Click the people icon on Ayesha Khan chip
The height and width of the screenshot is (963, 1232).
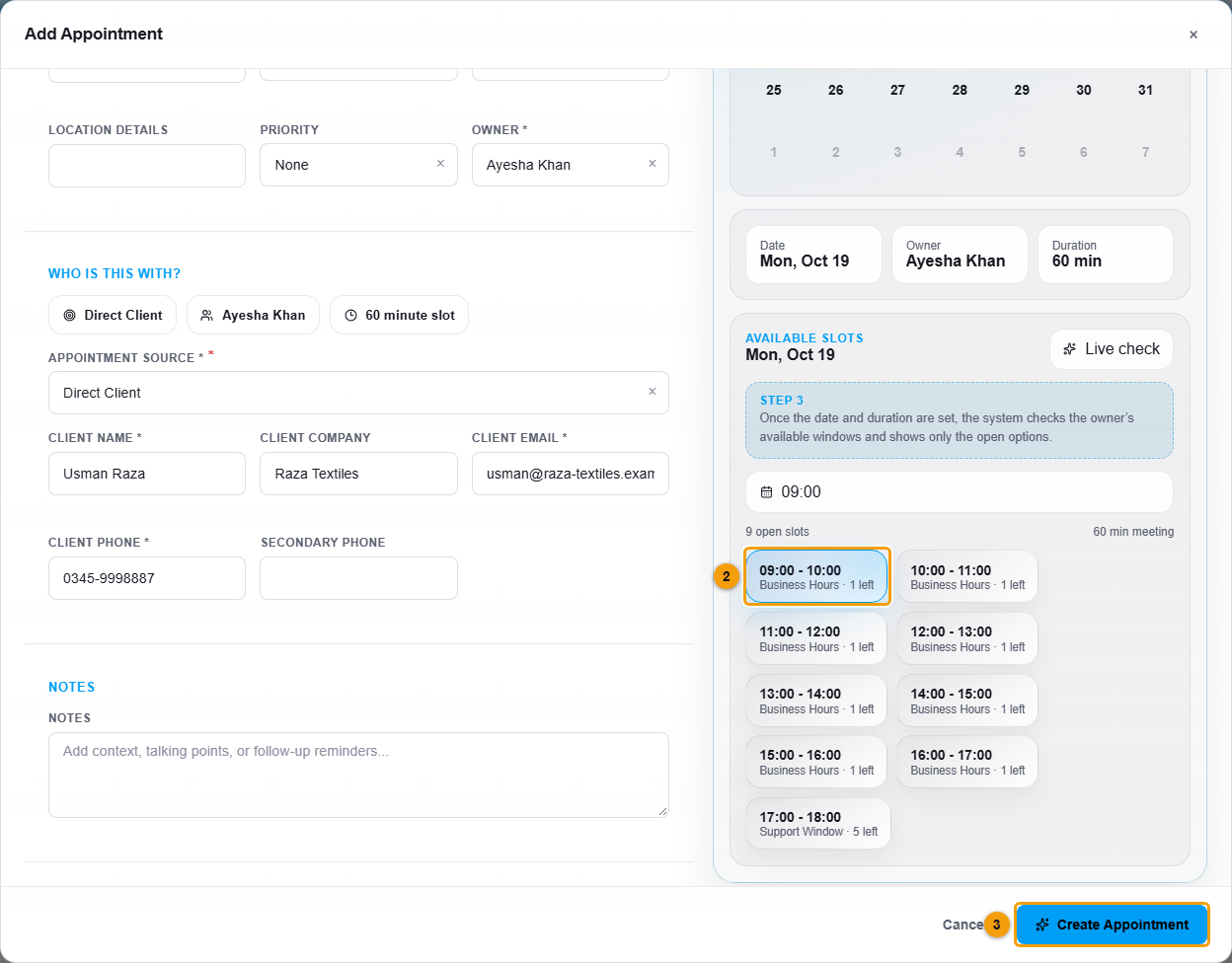click(x=207, y=316)
